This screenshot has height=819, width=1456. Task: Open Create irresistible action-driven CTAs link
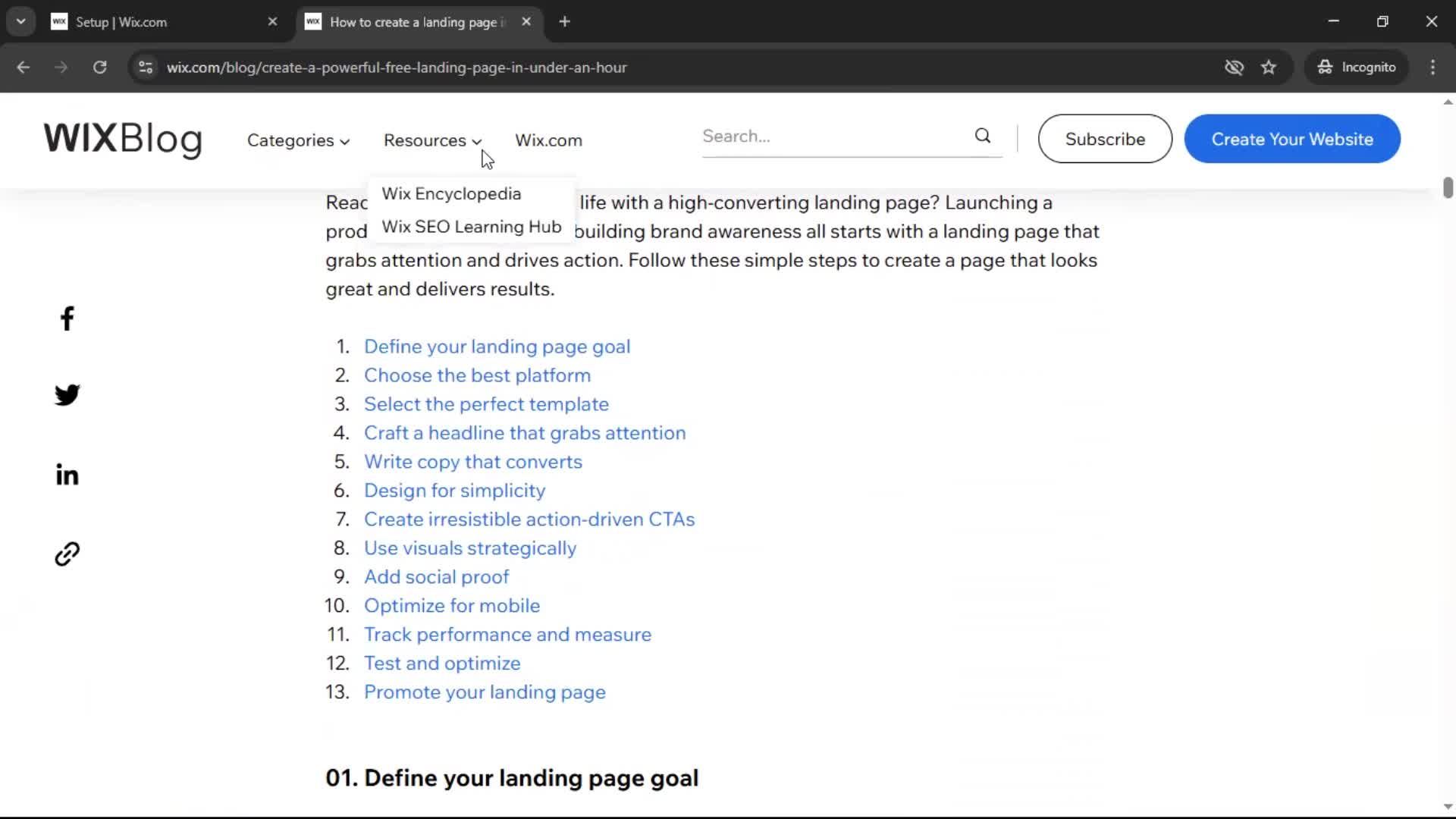[529, 519]
